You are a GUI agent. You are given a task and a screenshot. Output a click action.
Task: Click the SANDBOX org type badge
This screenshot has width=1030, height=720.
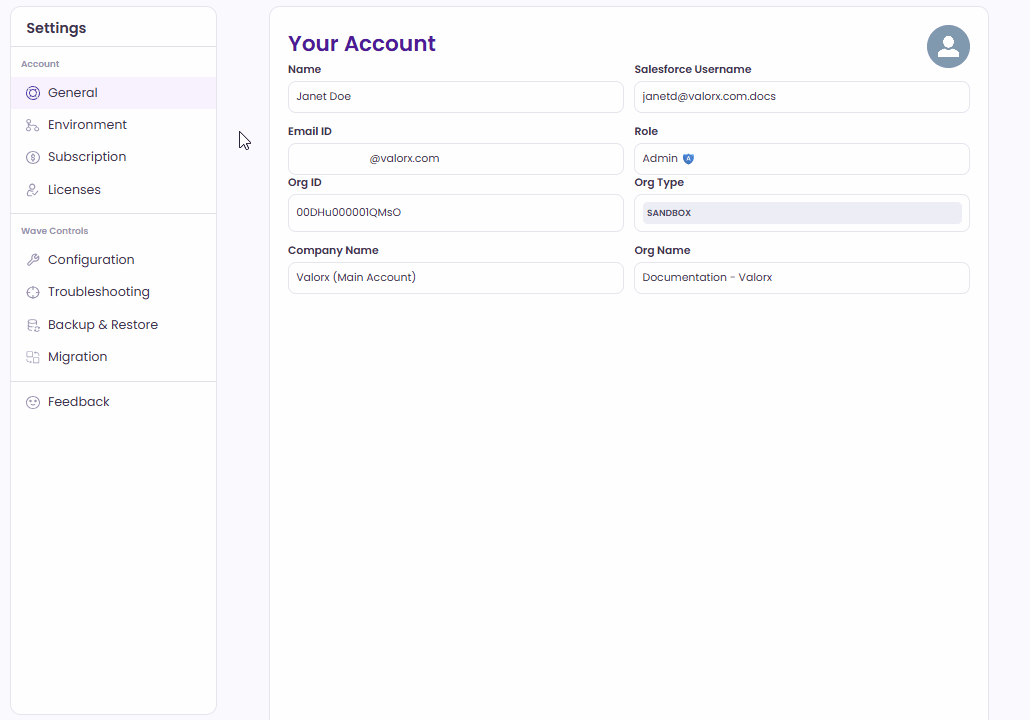(669, 213)
